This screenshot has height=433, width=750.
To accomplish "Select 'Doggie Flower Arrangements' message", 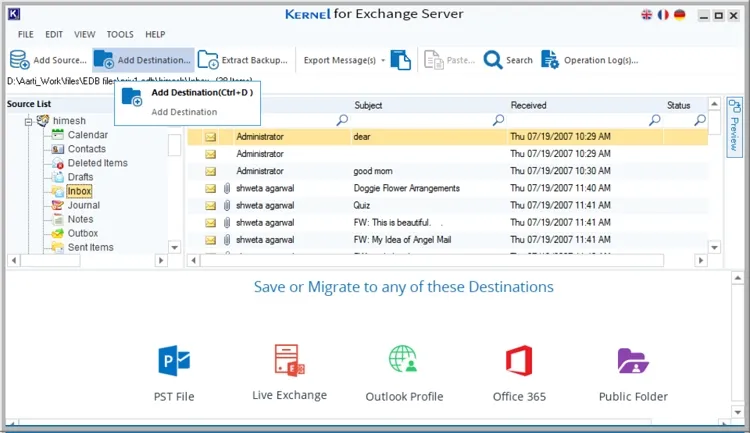I will click(447, 188).
